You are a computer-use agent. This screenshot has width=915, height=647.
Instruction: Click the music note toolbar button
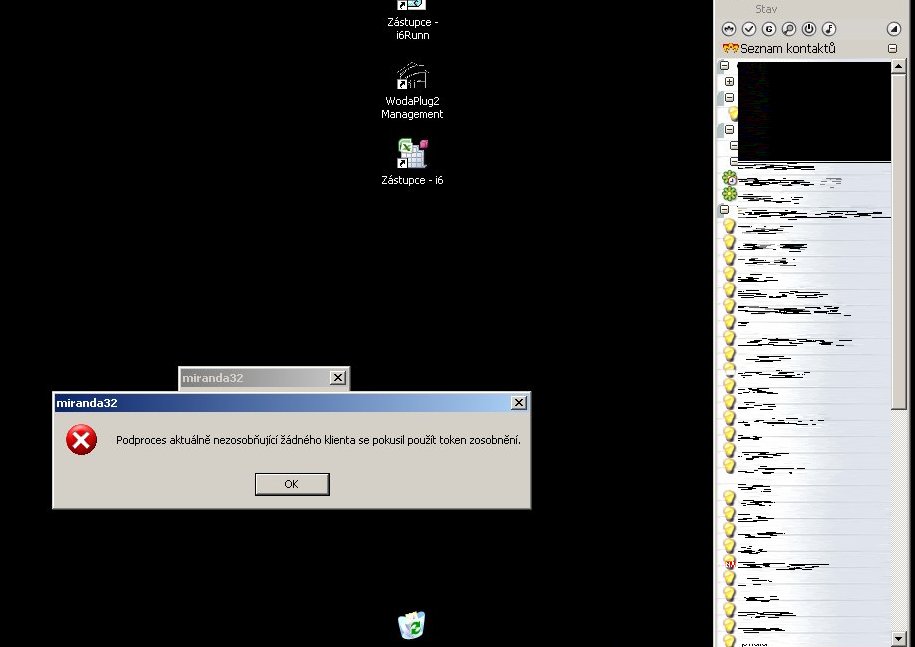point(829,29)
